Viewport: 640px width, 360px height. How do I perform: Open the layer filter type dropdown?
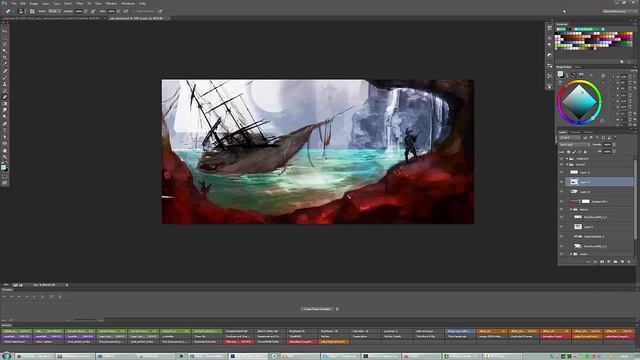[x=570, y=138]
